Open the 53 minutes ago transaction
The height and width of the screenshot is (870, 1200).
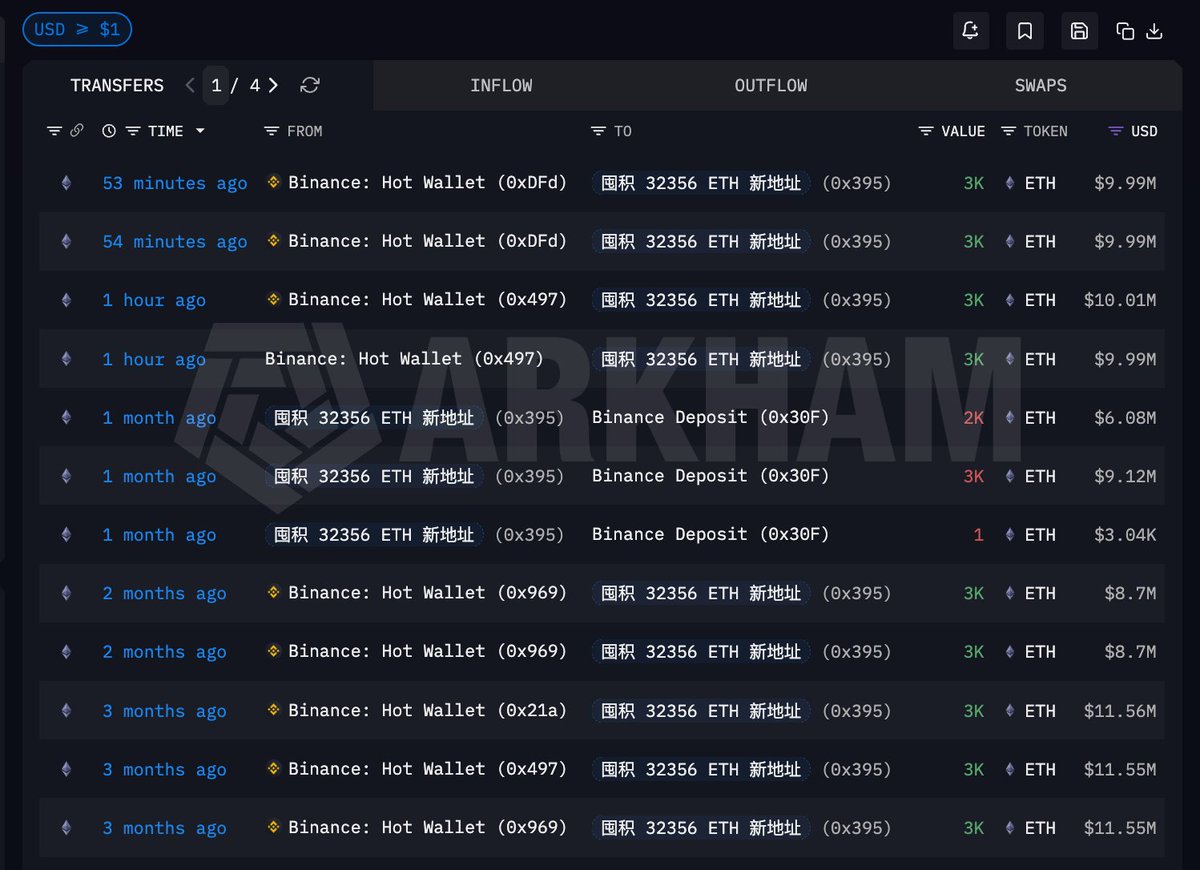point(175,183)
